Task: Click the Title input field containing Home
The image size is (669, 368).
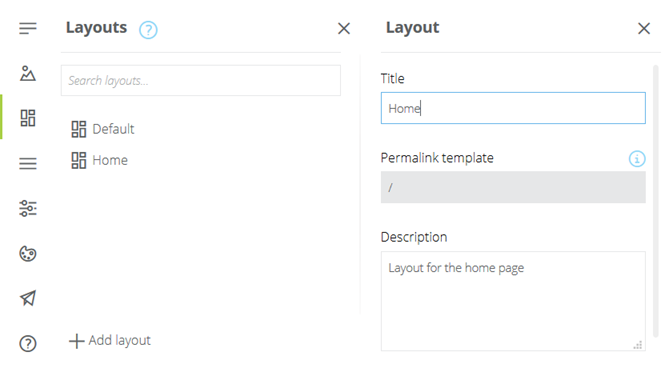Action: [x=513, y=108]
